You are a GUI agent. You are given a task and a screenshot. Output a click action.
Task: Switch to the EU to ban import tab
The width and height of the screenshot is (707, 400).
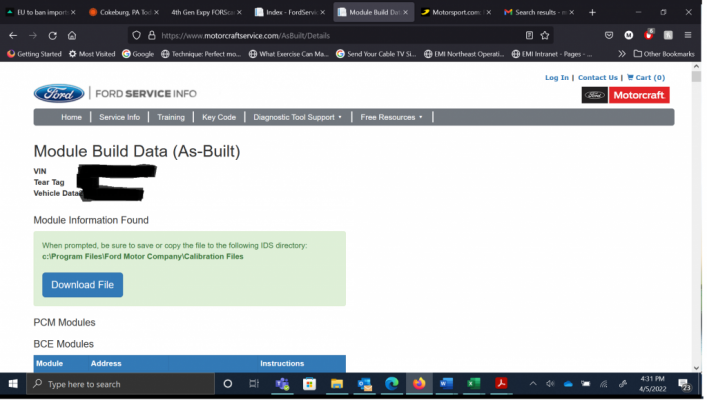point(41,12)
